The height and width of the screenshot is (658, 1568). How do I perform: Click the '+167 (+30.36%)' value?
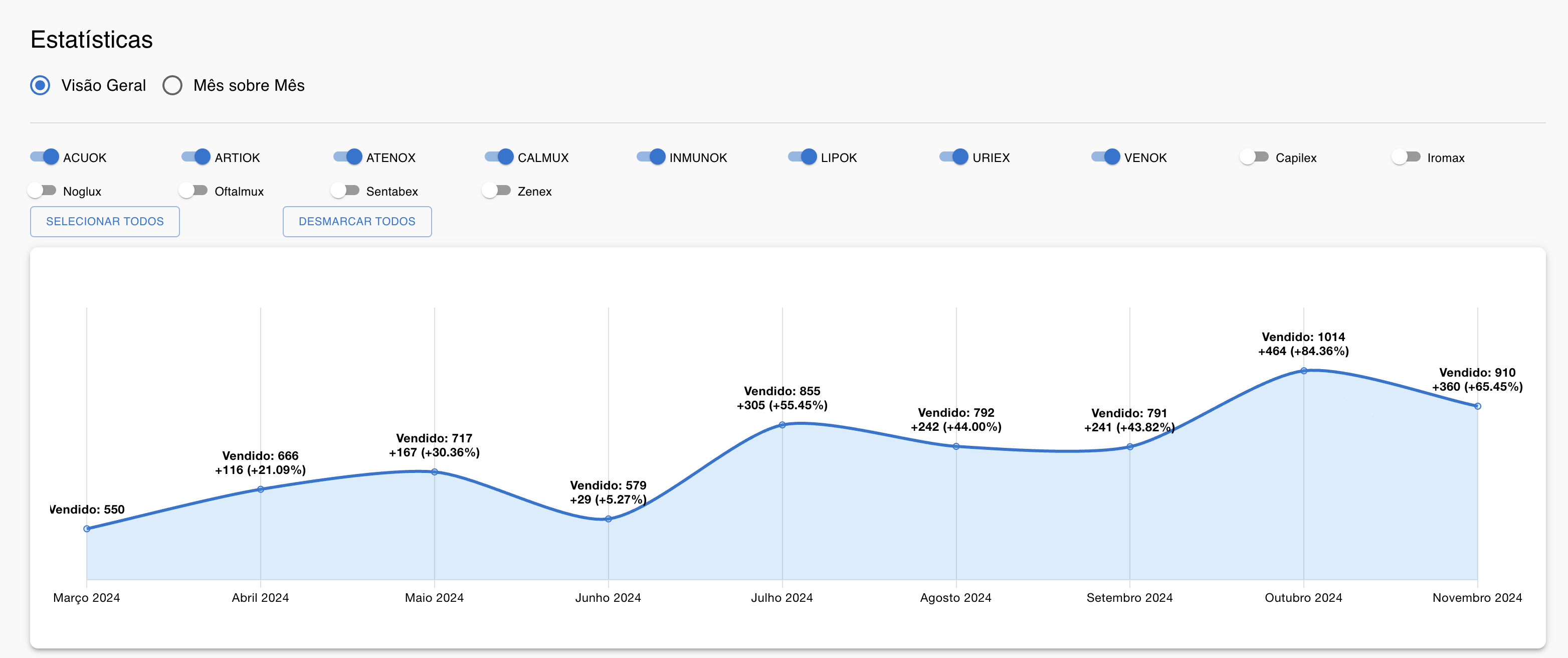pos(435,453)
